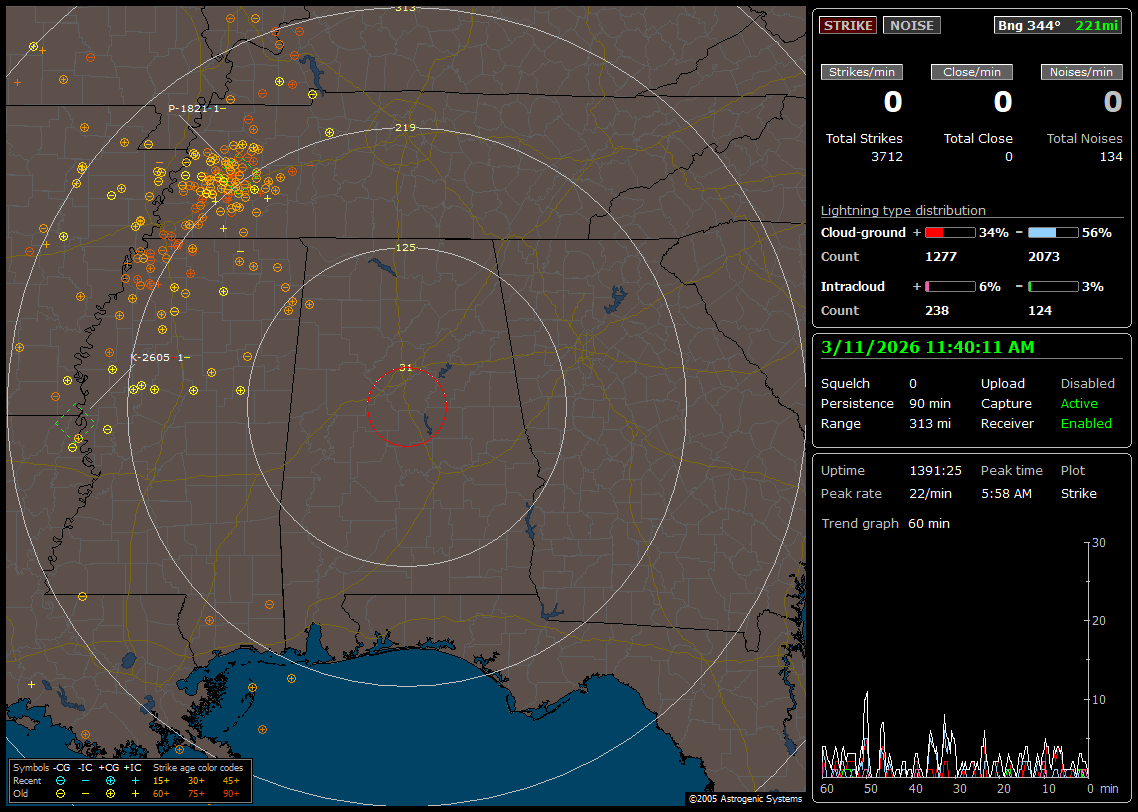Click the Receiver Enabled status
Screen dimensions: 1138x812
click(x=1086, y=424)
